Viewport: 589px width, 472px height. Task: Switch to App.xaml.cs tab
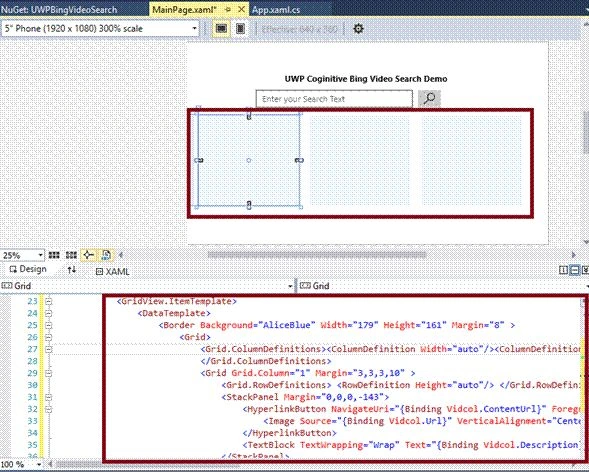point(276,9)
